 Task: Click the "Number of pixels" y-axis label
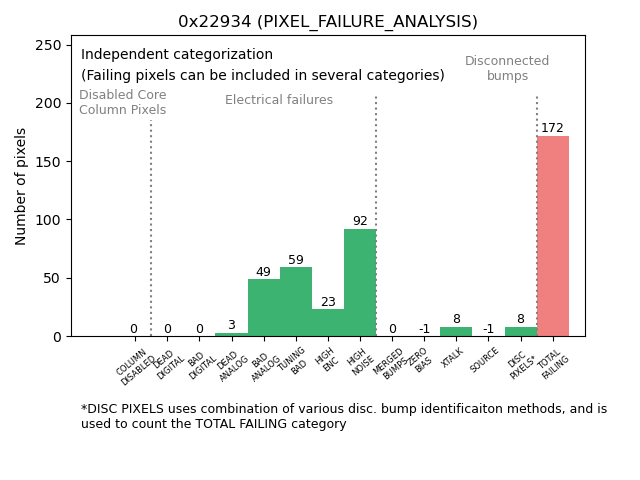21,186
